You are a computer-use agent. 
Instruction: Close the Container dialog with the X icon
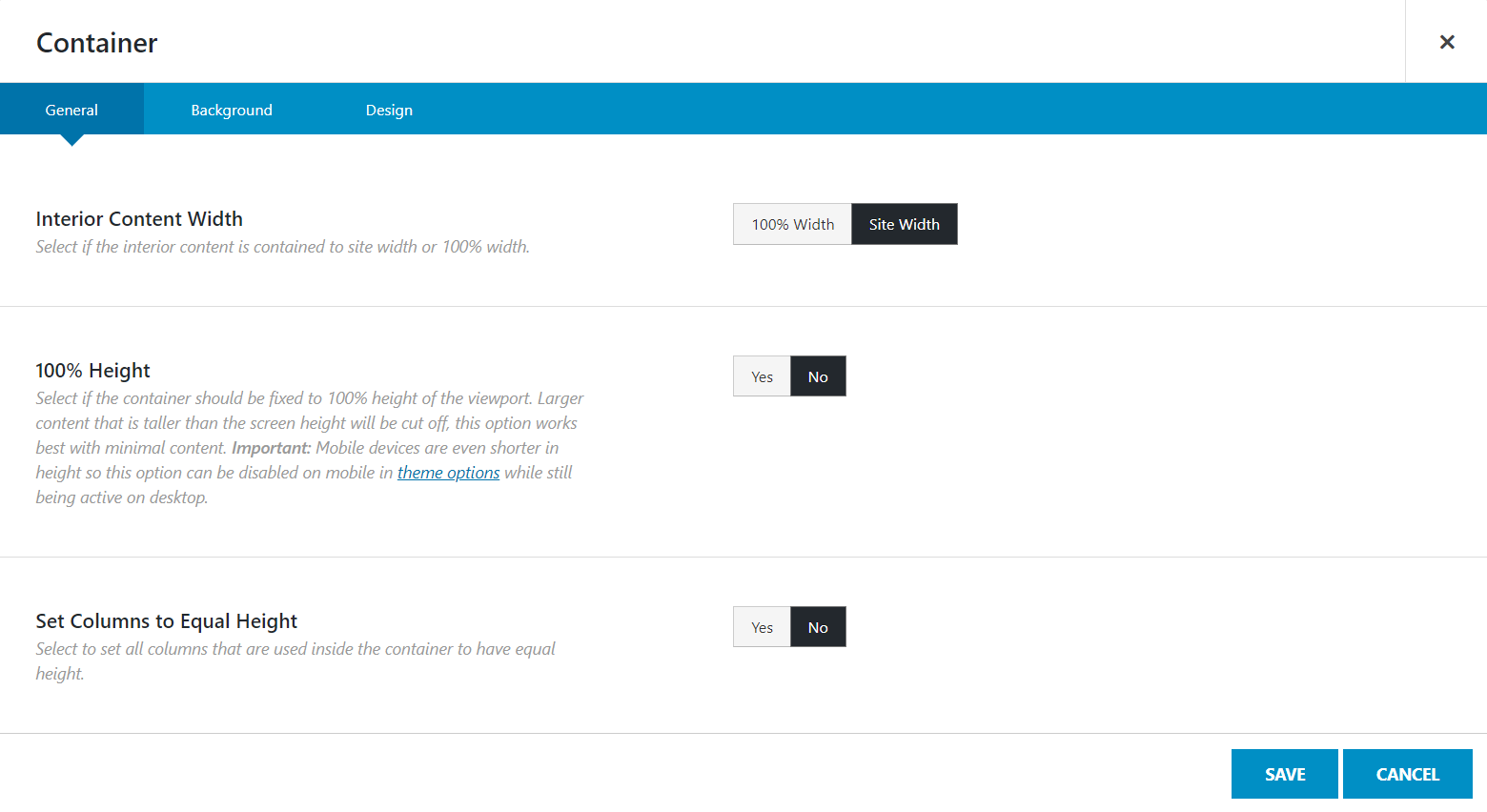tap(1446, 42)
